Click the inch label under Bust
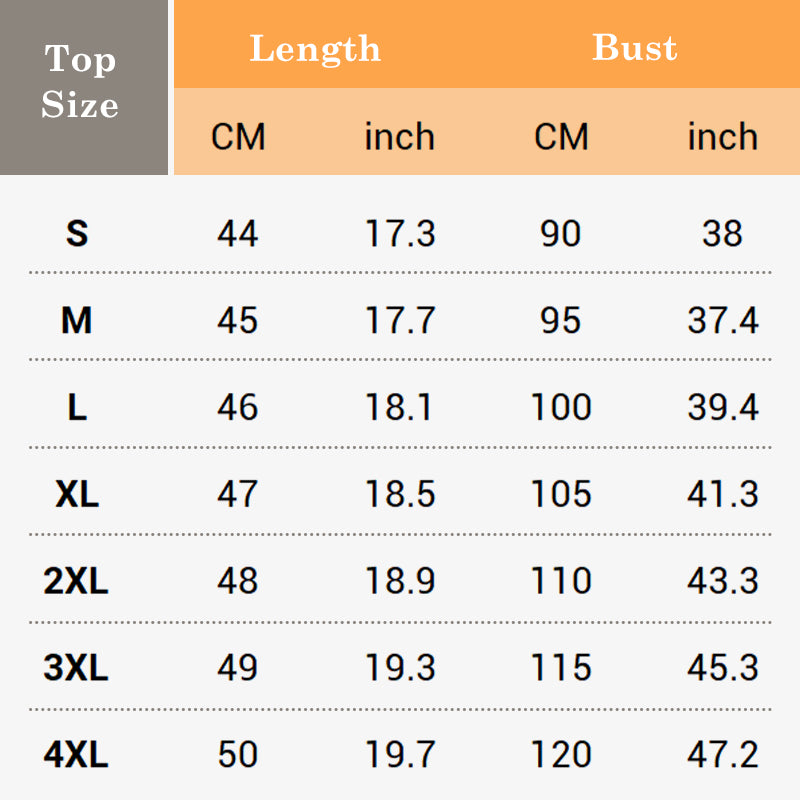 tap(722, 136)
